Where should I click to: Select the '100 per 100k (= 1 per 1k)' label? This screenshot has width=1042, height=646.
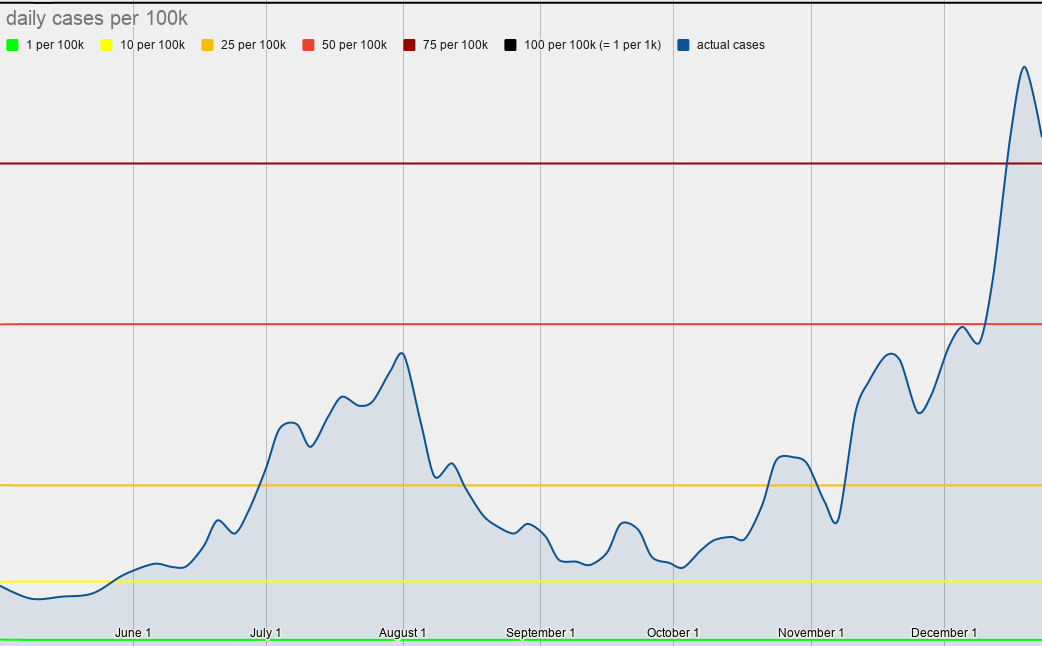[x=592, y=45]
